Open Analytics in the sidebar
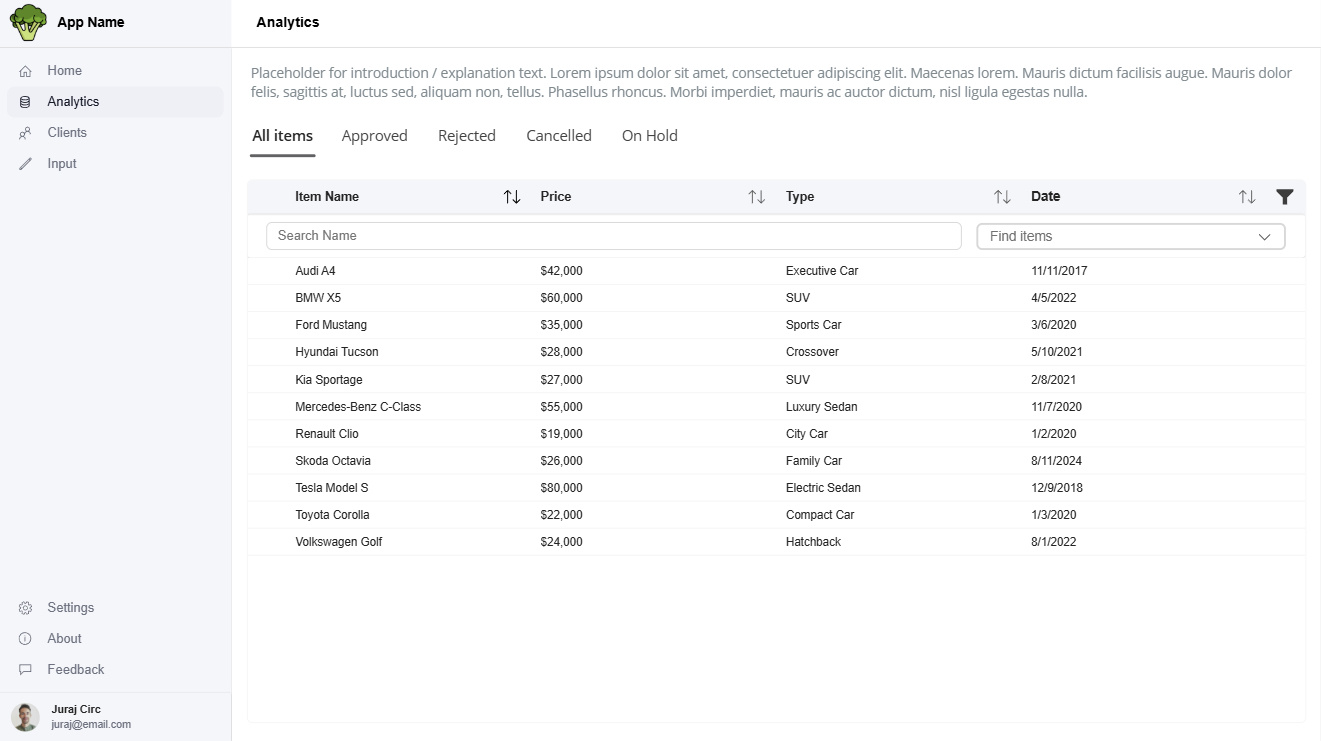Viewport: 1321px width, 741px height. [x=73, y=102]
